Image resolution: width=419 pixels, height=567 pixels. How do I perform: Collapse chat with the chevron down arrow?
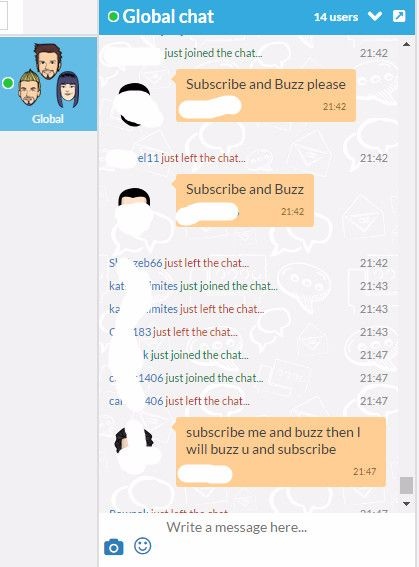point(375,16)
